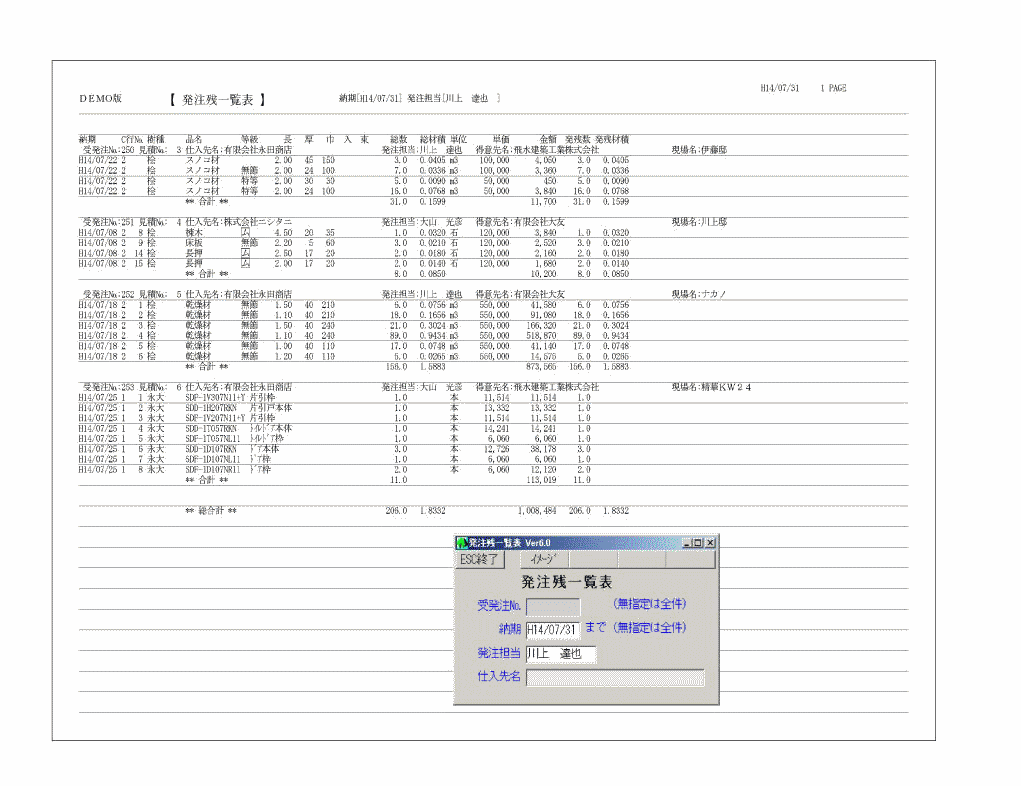The image size is (1021, 786).
Task: Focus the 受発注No. input field
Action: (553, 607)
